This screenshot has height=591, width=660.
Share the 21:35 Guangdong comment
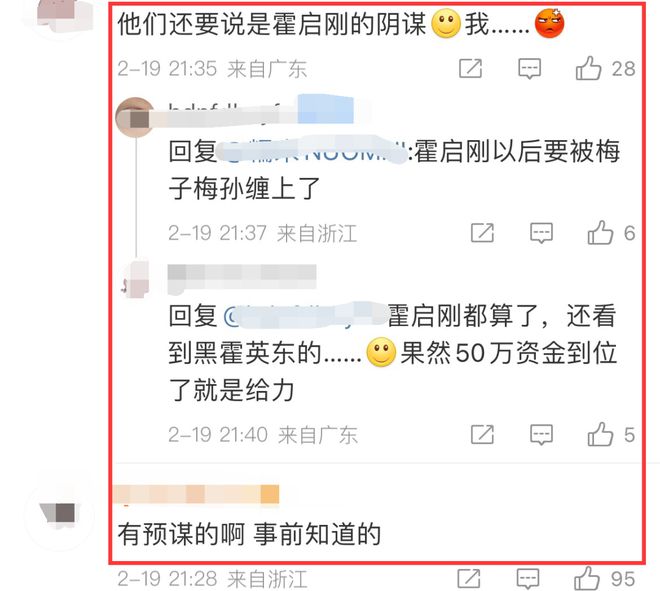470,69
